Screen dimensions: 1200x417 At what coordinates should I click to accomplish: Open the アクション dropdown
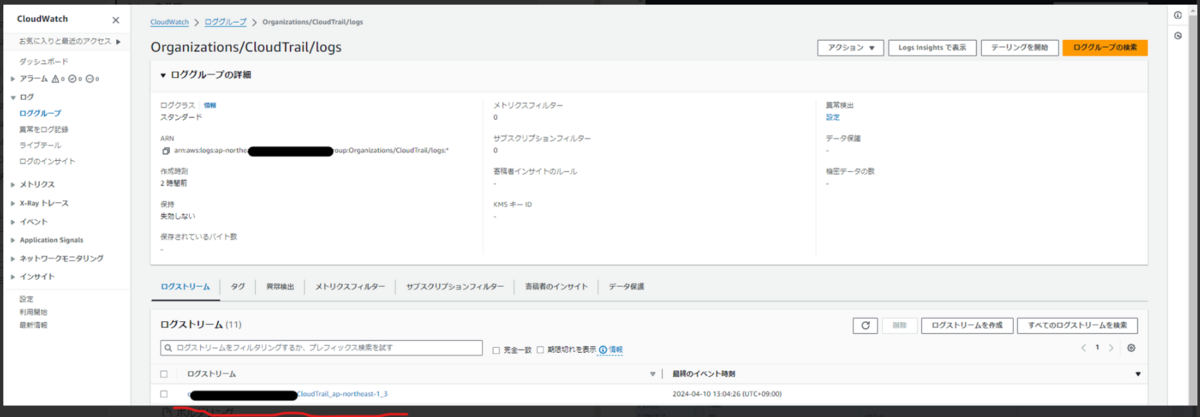coord(851,47)
